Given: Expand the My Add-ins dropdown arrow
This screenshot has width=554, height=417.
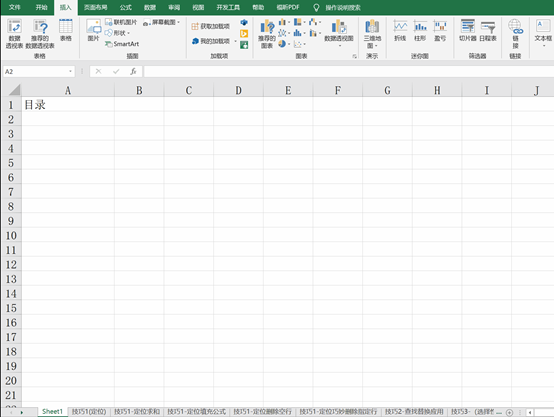Looking at the screenshot, I should (x=235, y=41).
